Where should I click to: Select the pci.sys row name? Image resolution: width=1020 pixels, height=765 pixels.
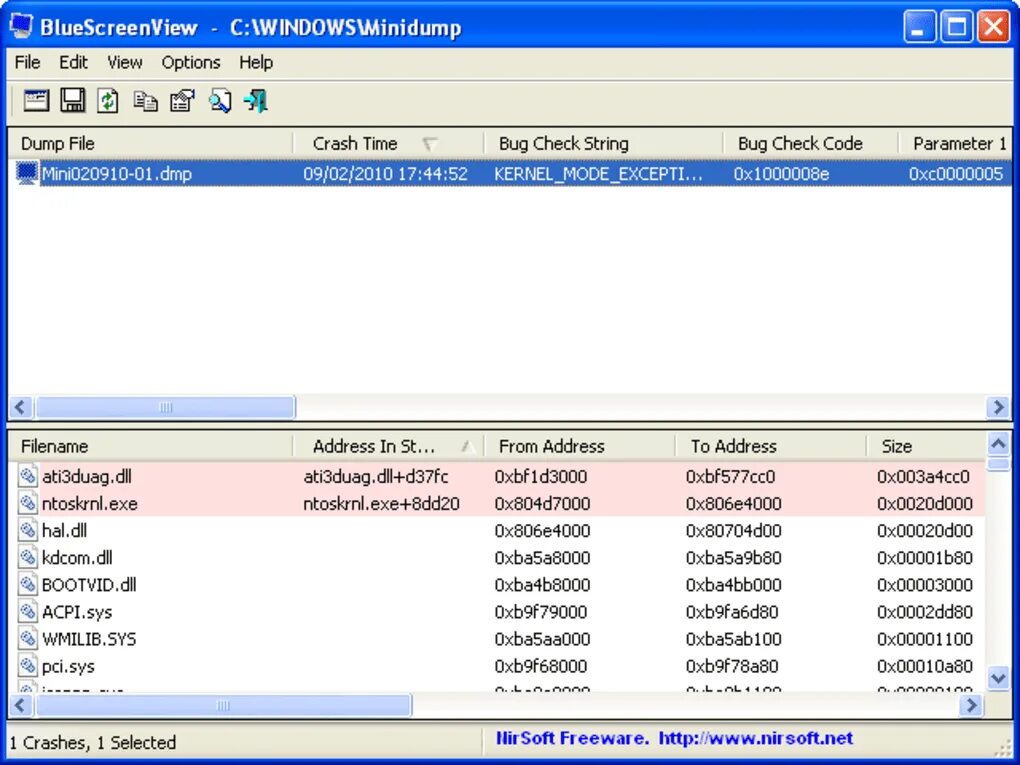pyautogui.click(x=68, y=667)
